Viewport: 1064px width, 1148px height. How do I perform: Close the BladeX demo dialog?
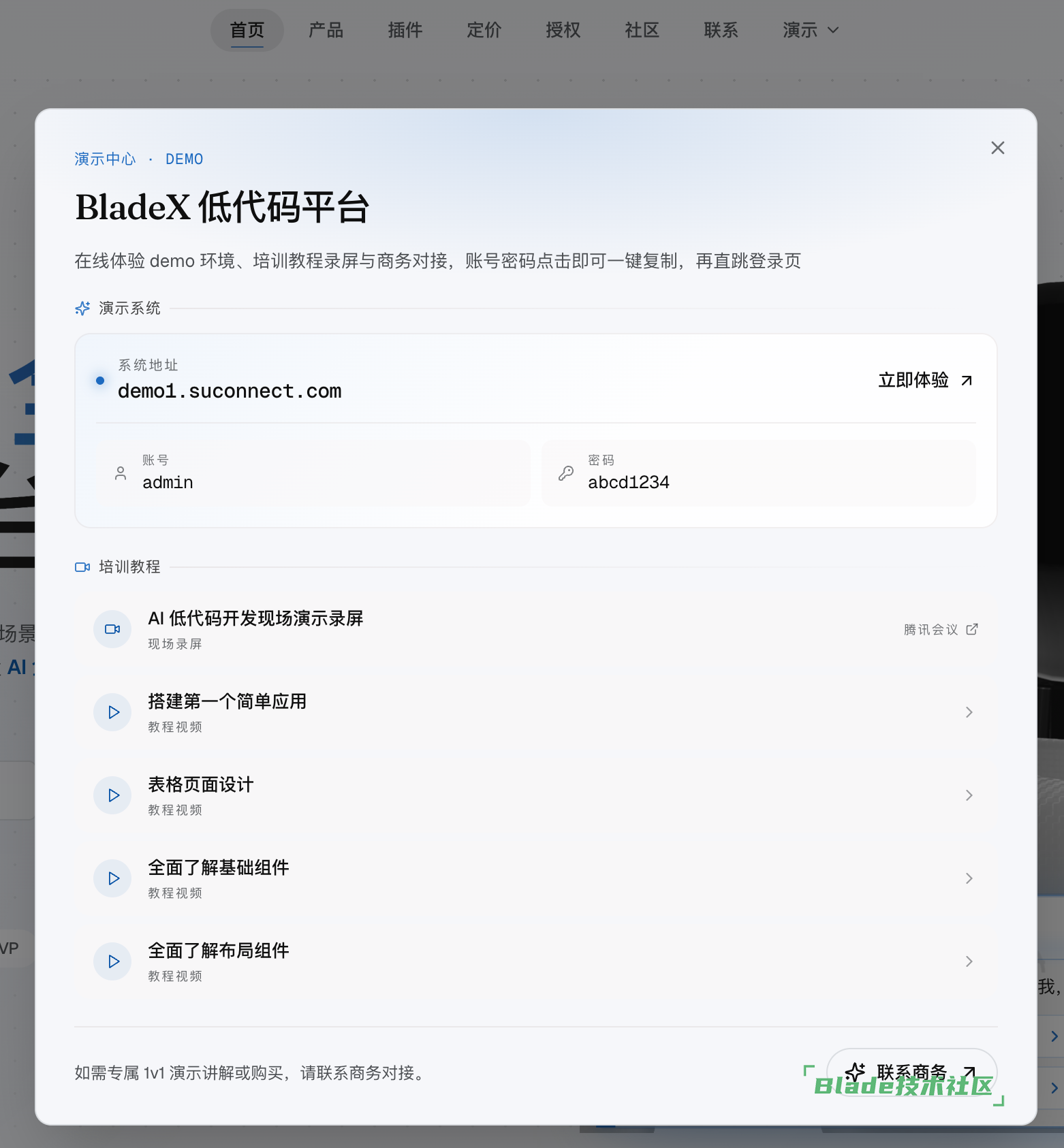[997, 148]
